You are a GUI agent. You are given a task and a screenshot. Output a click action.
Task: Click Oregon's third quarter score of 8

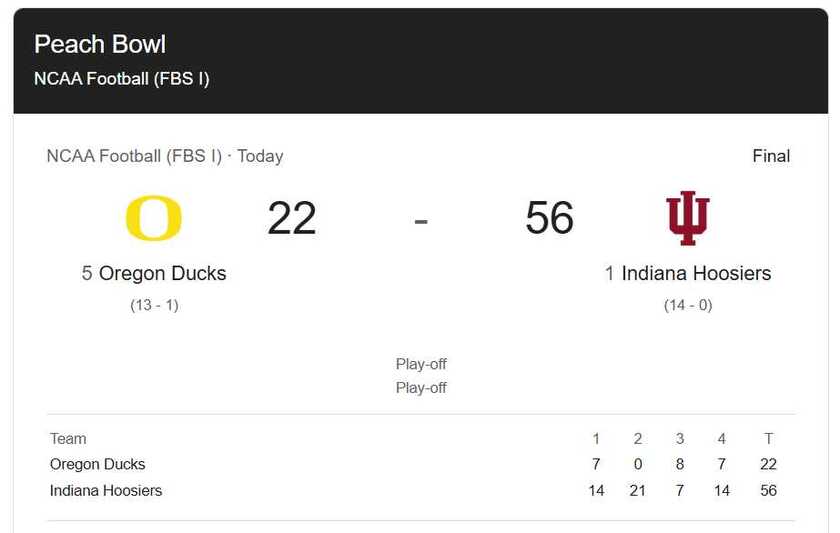coord(680,464)
